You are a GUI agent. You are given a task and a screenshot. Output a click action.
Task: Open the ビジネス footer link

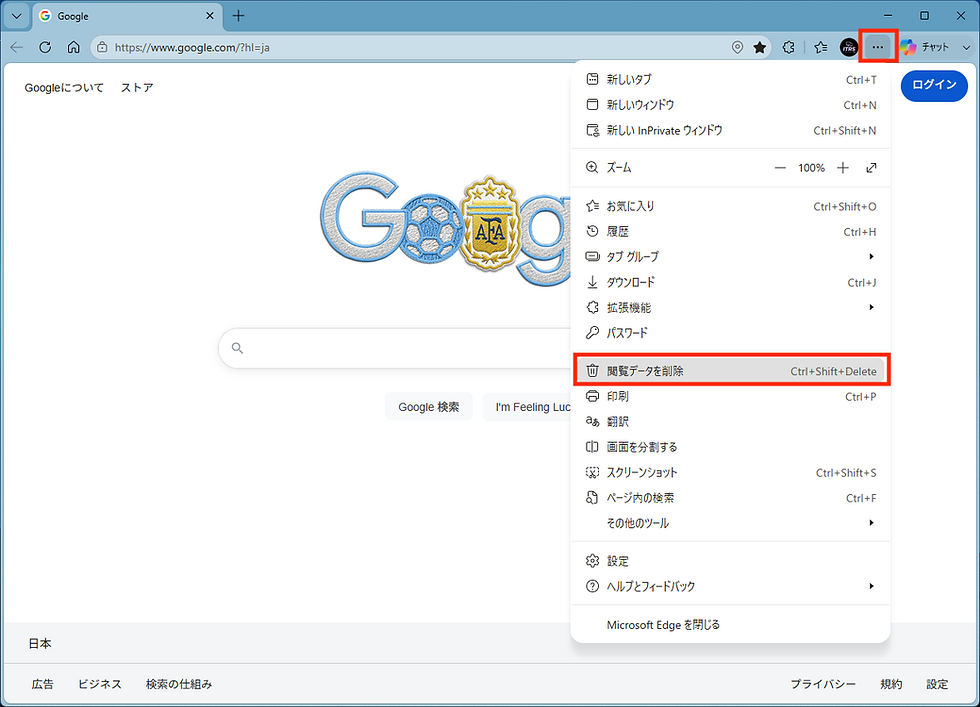point(99,684)
